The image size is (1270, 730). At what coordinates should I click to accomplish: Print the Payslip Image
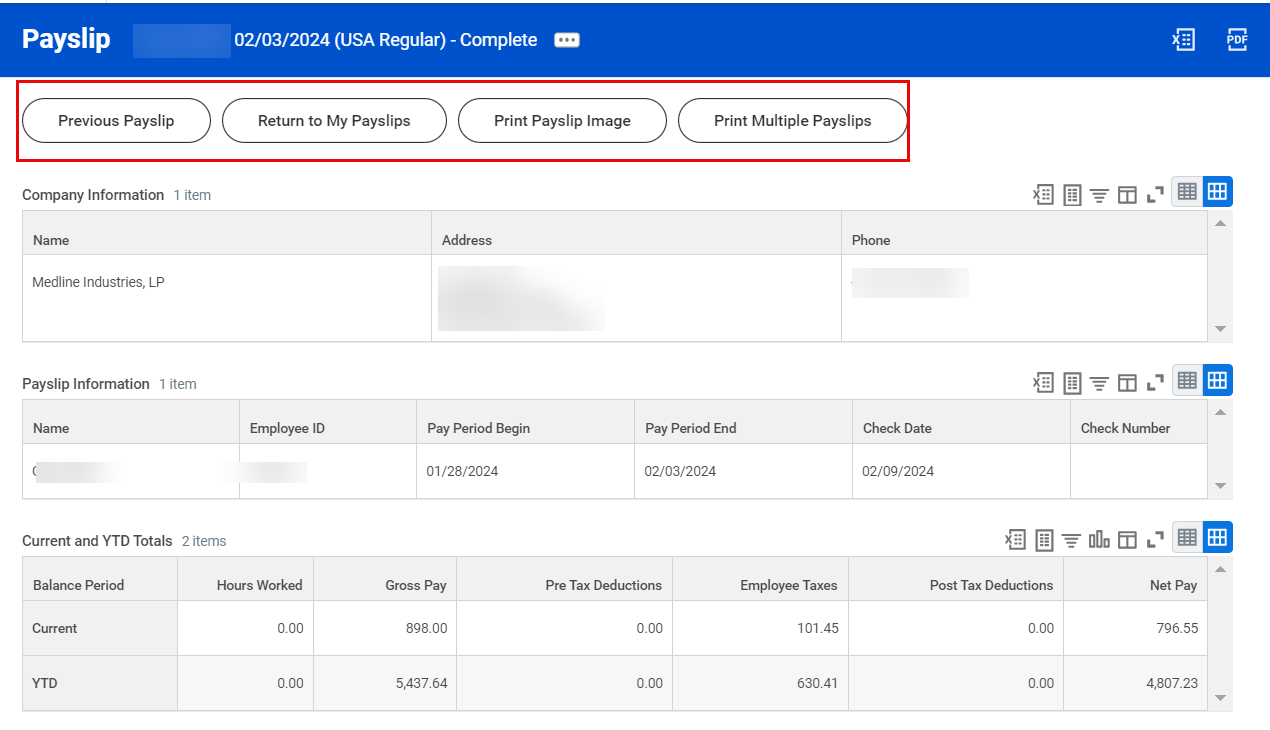click(x=562, y=120)
